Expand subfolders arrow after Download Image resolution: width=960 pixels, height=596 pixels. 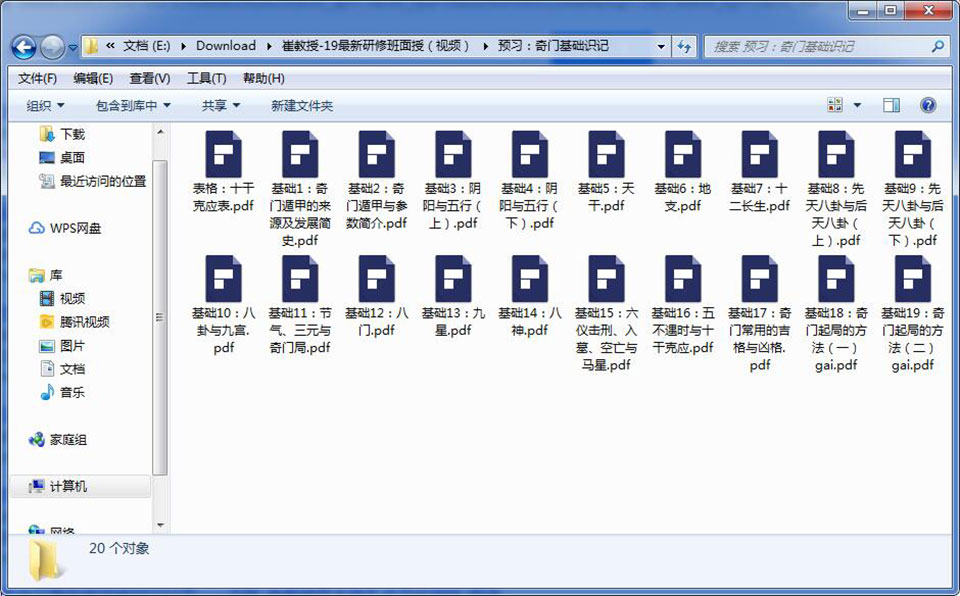[x=269, y=46]
